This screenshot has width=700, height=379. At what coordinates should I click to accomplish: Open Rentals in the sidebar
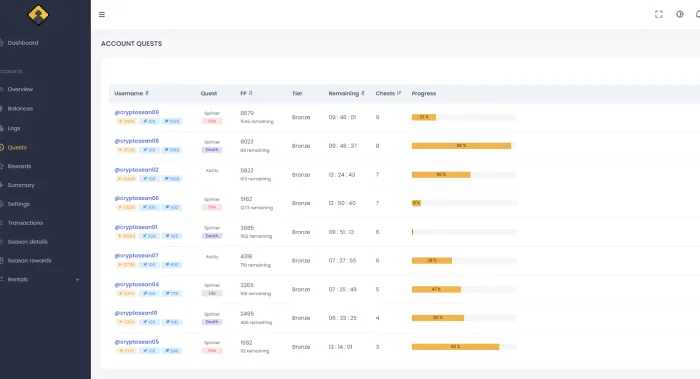(x=17, y=279)
